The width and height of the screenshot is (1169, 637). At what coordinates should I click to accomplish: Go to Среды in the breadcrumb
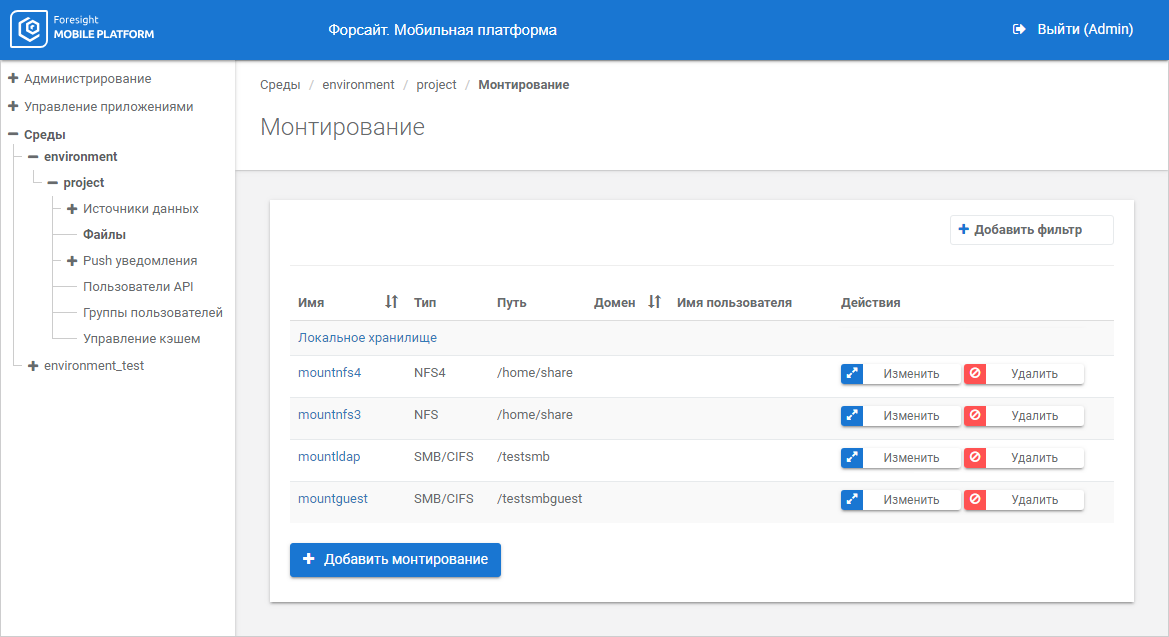280,85
